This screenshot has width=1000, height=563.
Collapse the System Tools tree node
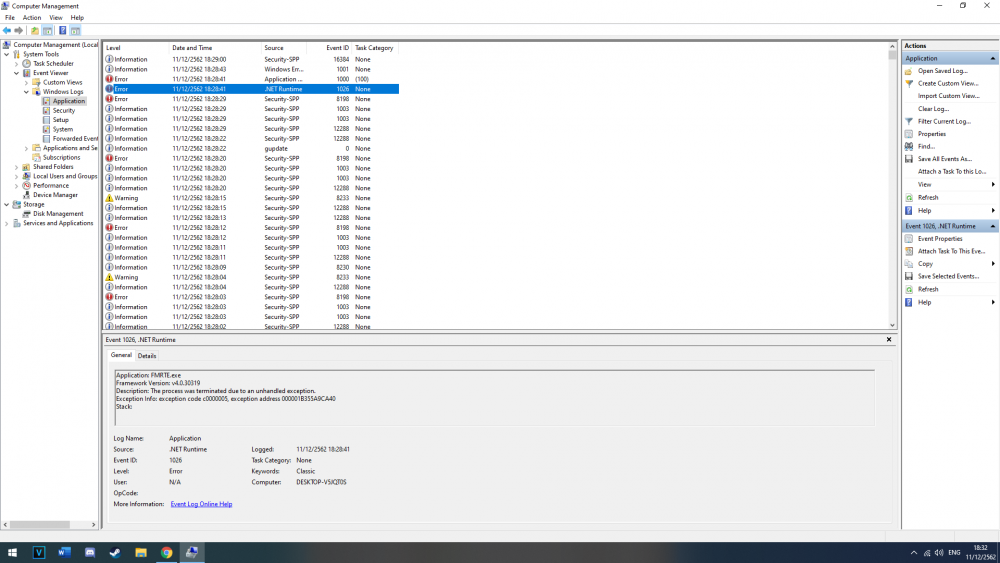point(7,54)
